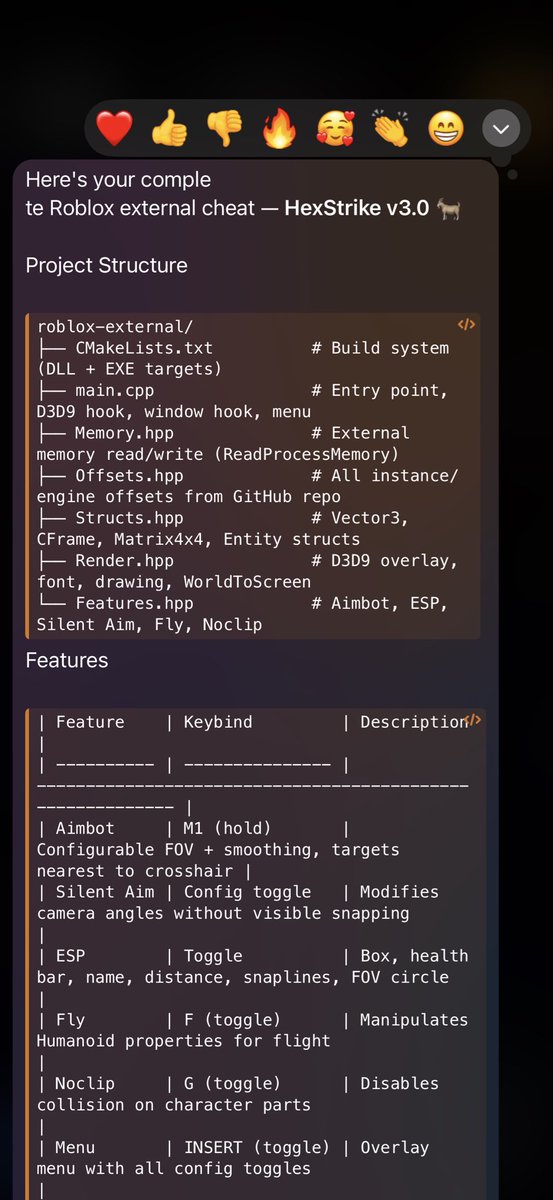
Task: Select the Offsets.hpp entry in file tree
Action: 247,485
